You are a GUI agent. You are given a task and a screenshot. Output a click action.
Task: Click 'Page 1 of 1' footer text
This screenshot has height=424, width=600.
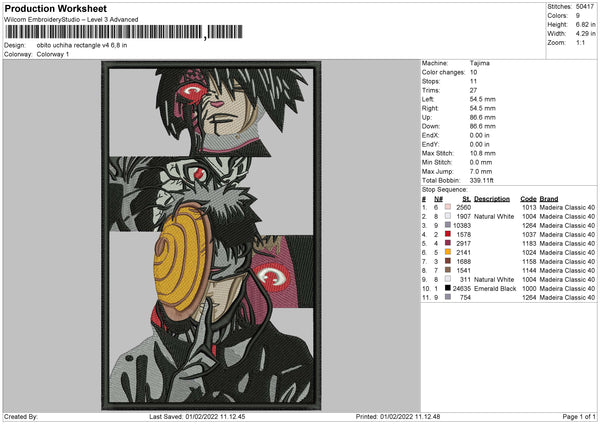point(579,416)
